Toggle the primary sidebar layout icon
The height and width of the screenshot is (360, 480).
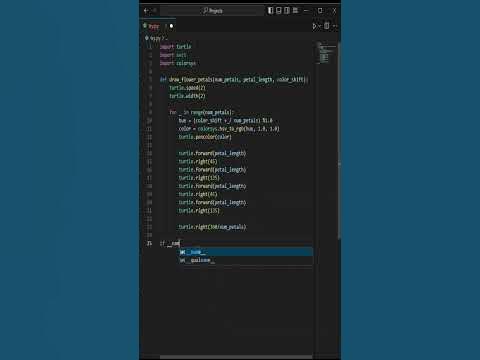270,11
